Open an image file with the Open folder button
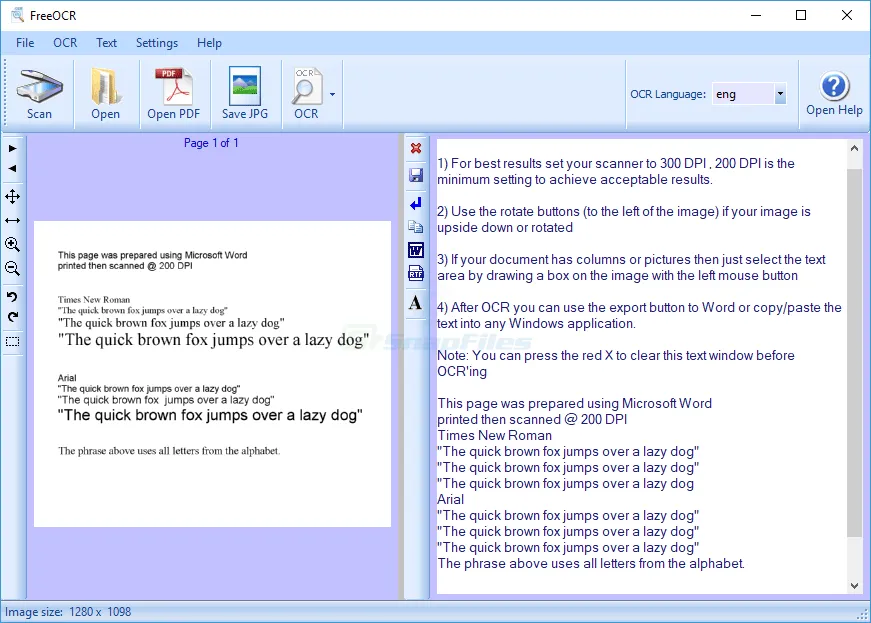Image resolution: width=871 pixels, height=623 pixels. click(106, 94)
